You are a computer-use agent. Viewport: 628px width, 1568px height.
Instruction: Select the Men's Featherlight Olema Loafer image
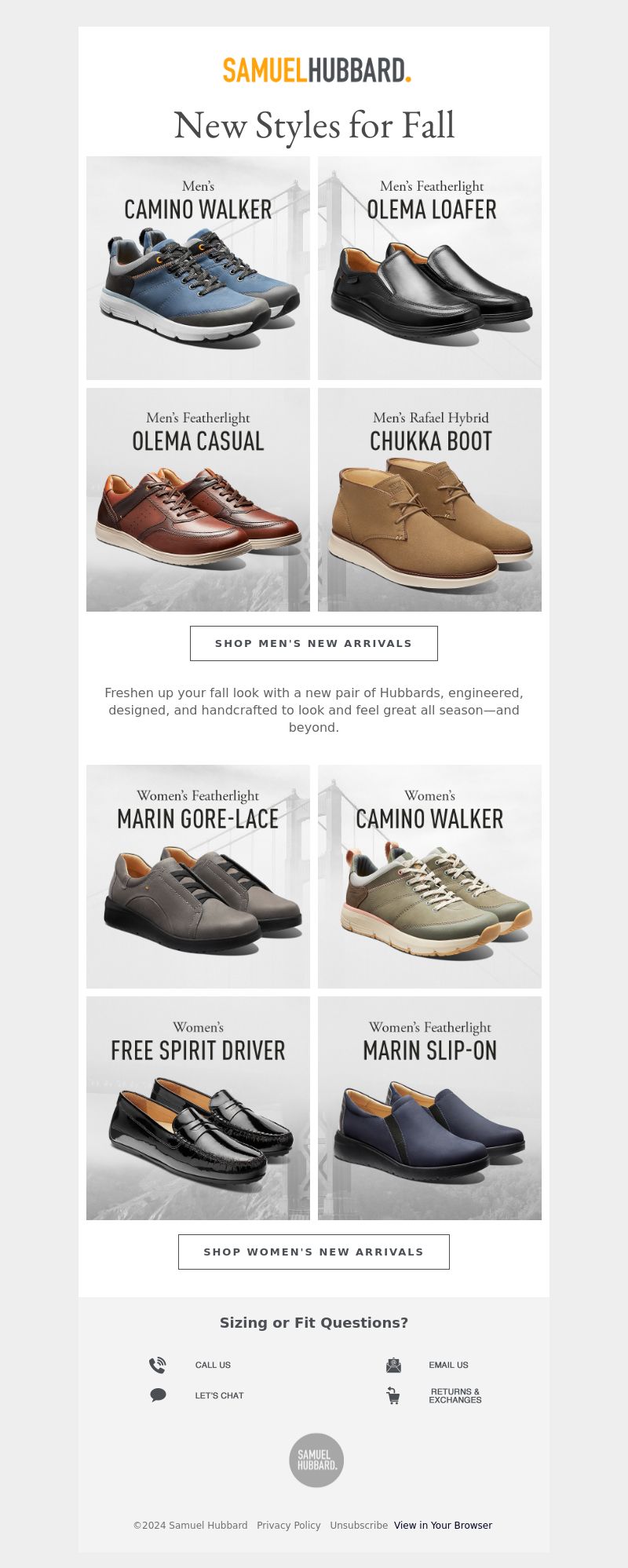click(x=429, y=268)
